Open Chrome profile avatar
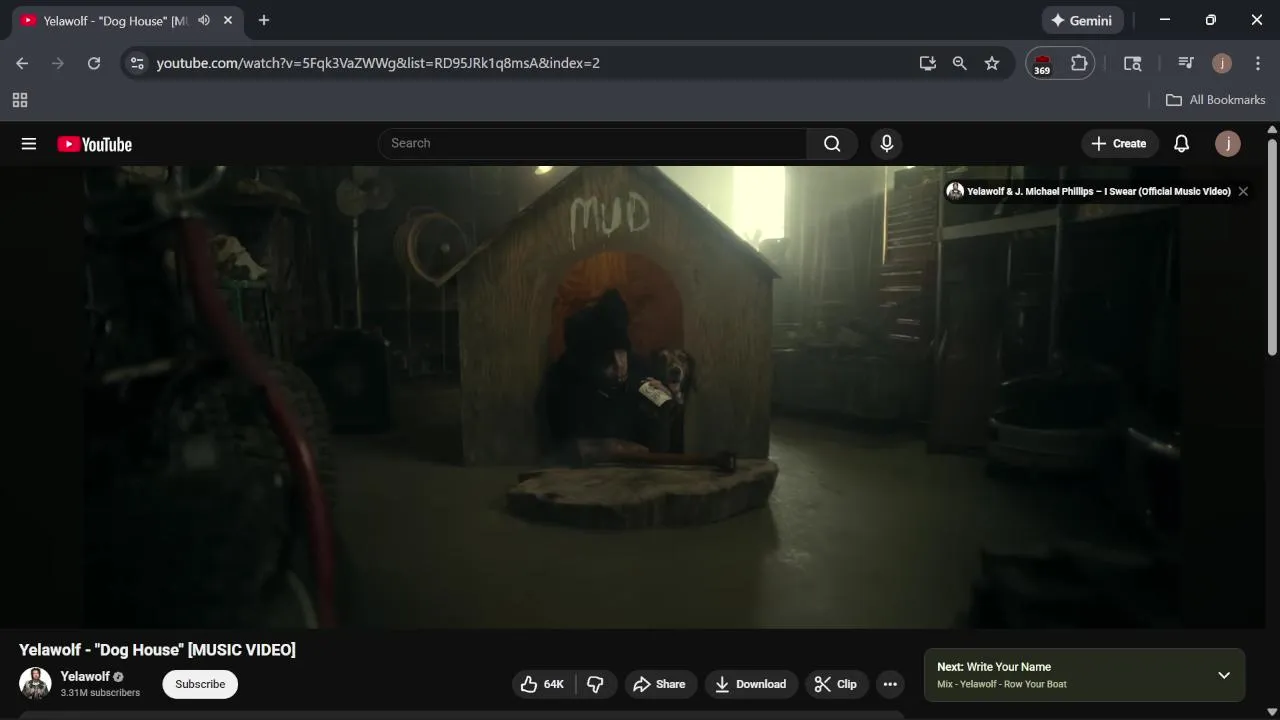The image size is (1280, 720). [x=1222, y=63]
